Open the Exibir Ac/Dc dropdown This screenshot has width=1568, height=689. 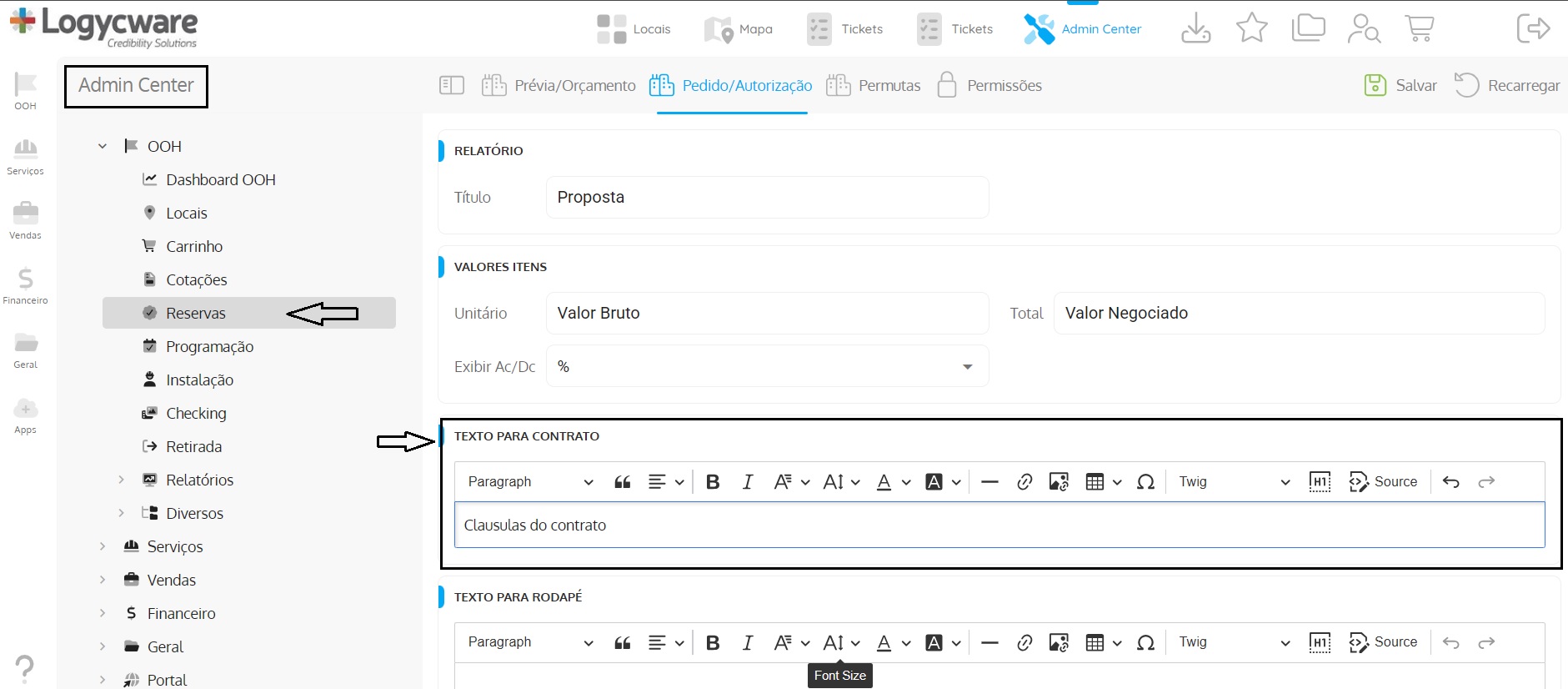click(767, 367)
